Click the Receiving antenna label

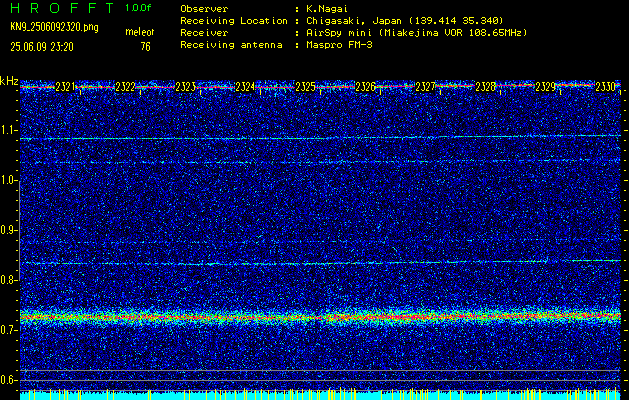231,45
